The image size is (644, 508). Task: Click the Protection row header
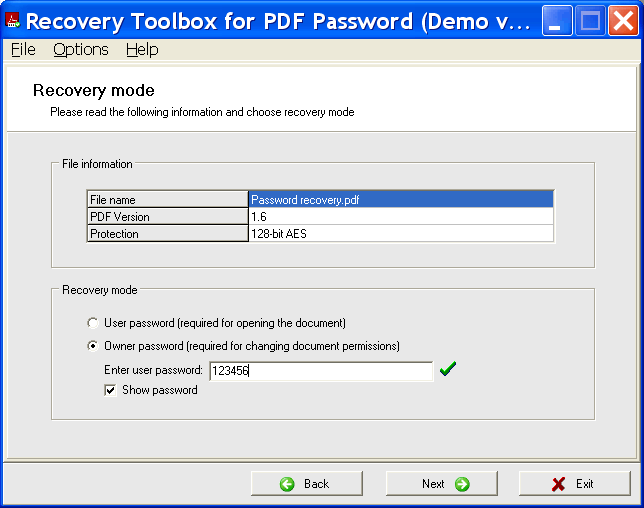(168, 234)
